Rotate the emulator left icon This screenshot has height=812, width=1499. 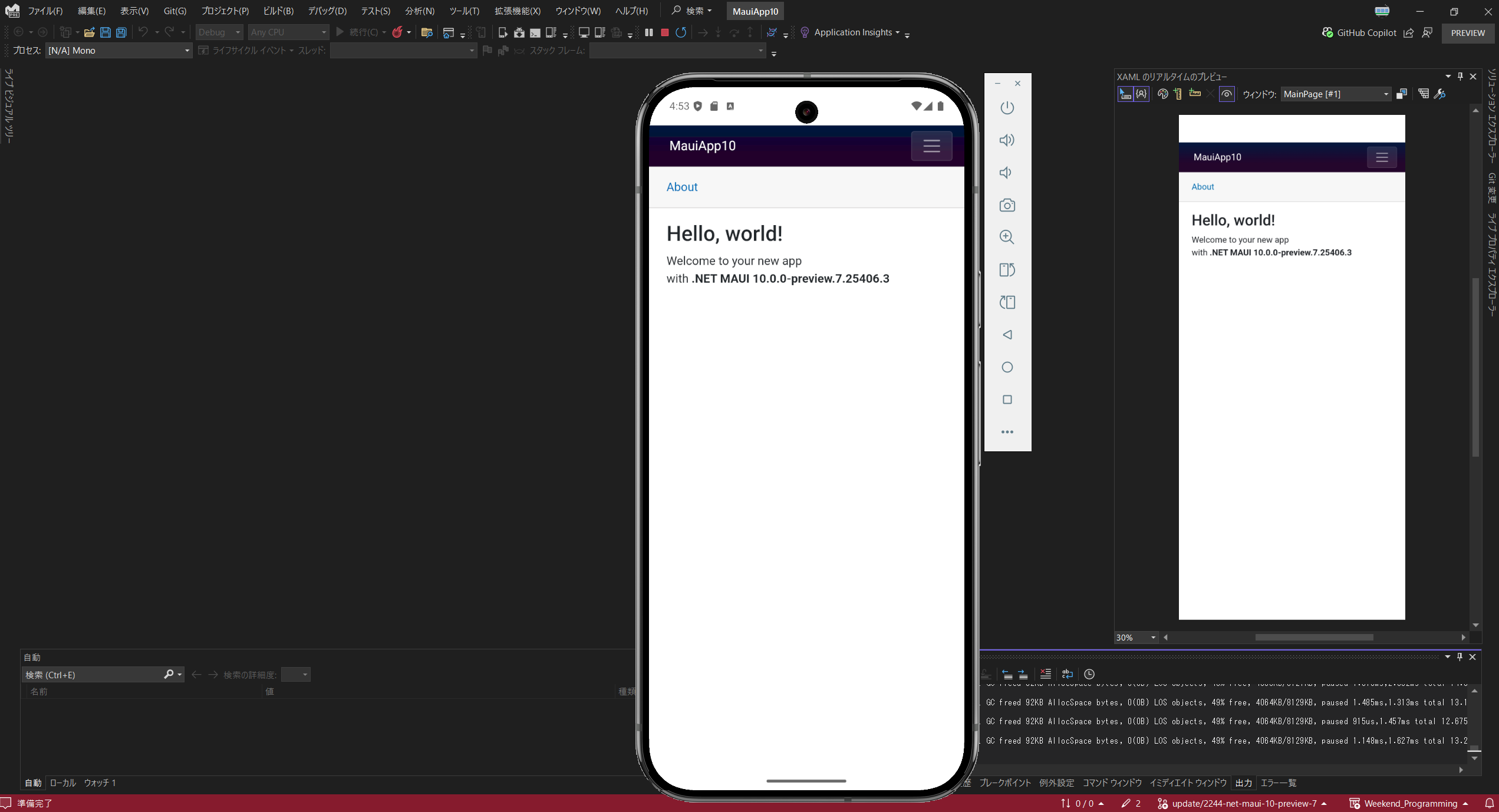[1007, 270]
